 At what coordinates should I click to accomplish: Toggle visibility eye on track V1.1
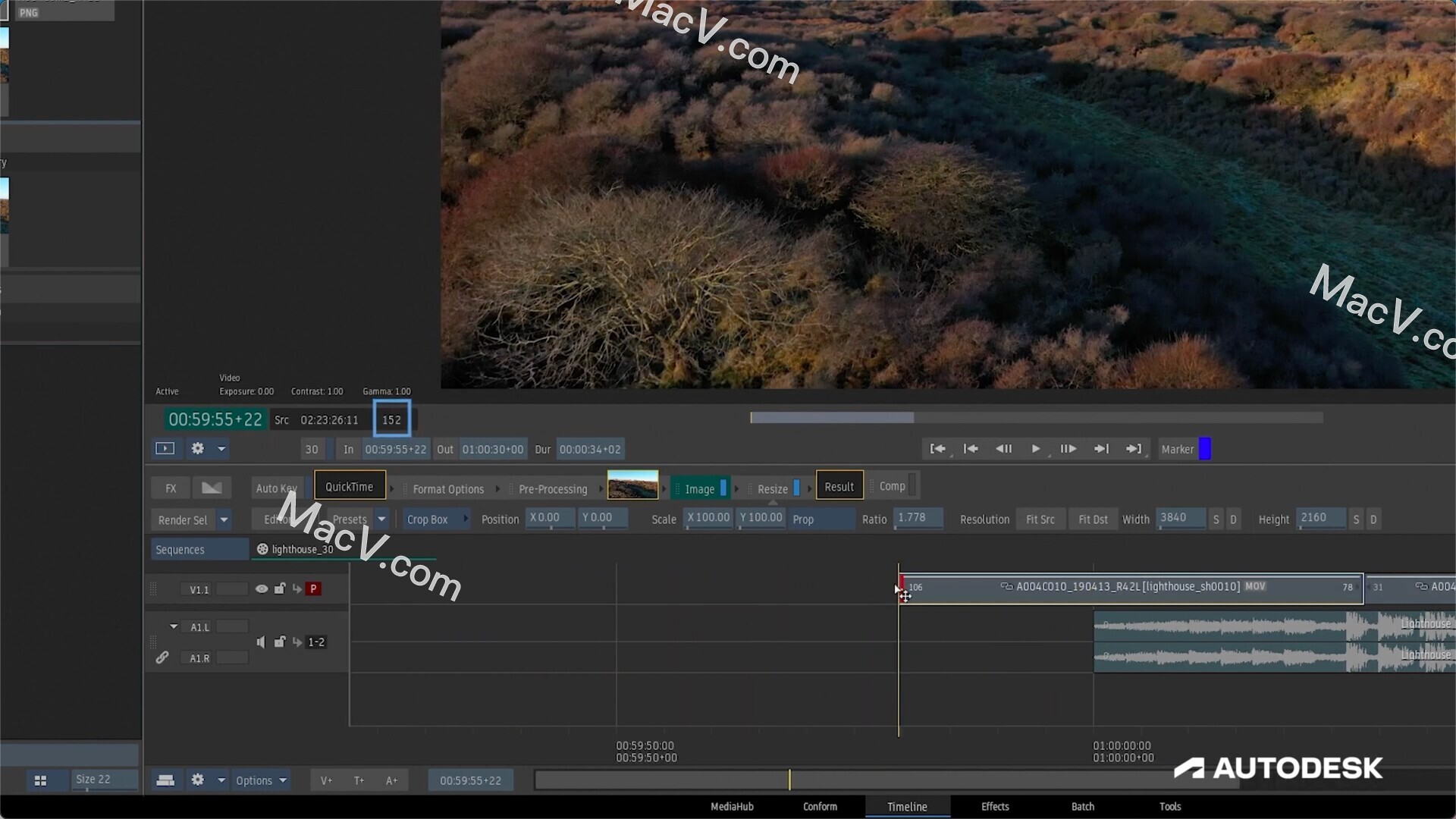[x=262, y=588]
